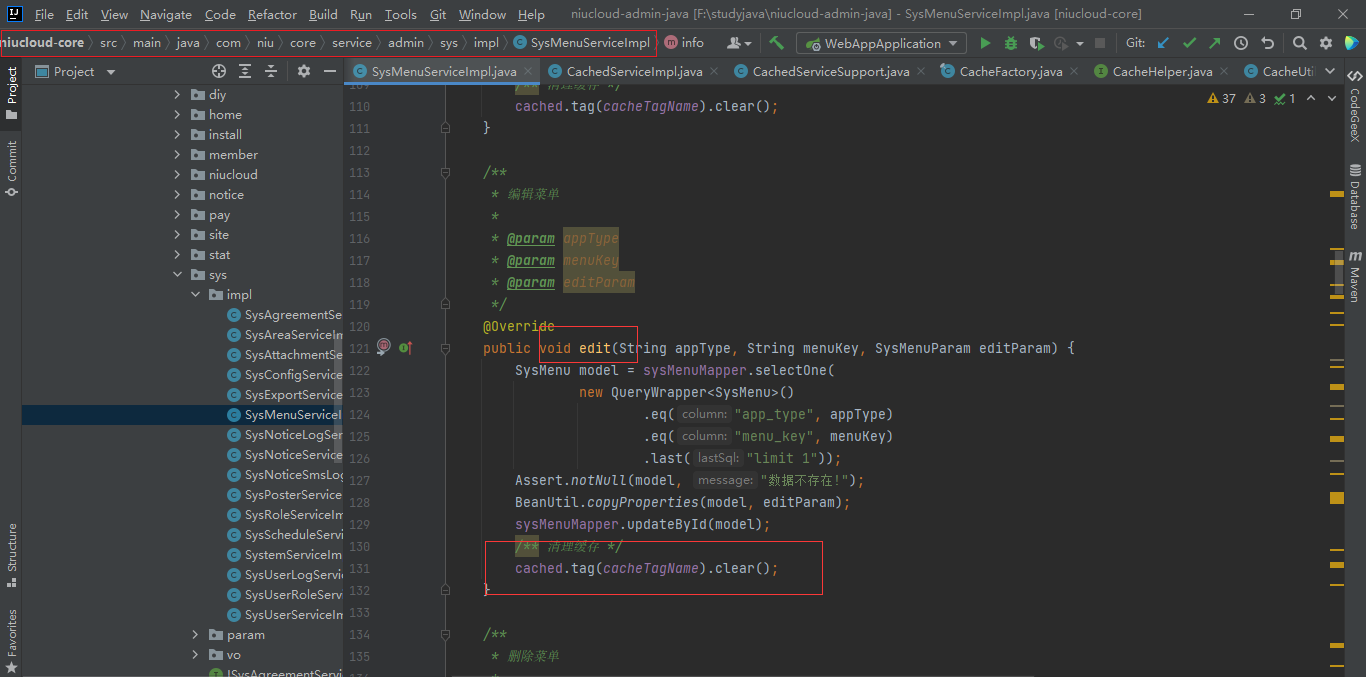
Task: Expand the param folder in project tree
Action: click(196, 635)
